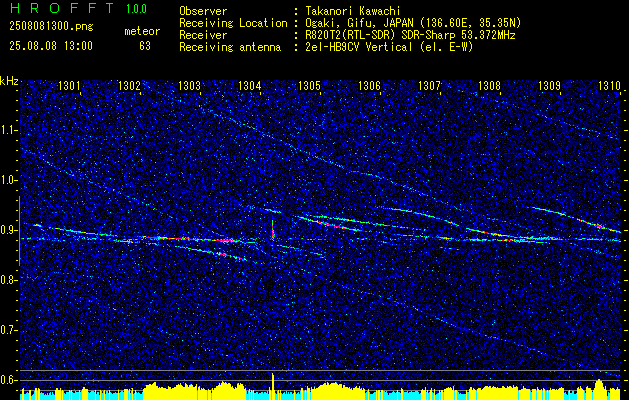Viewport: 629px width, 400px height.
Task: Click the 1309 time axis label
Action: point(549,85)
